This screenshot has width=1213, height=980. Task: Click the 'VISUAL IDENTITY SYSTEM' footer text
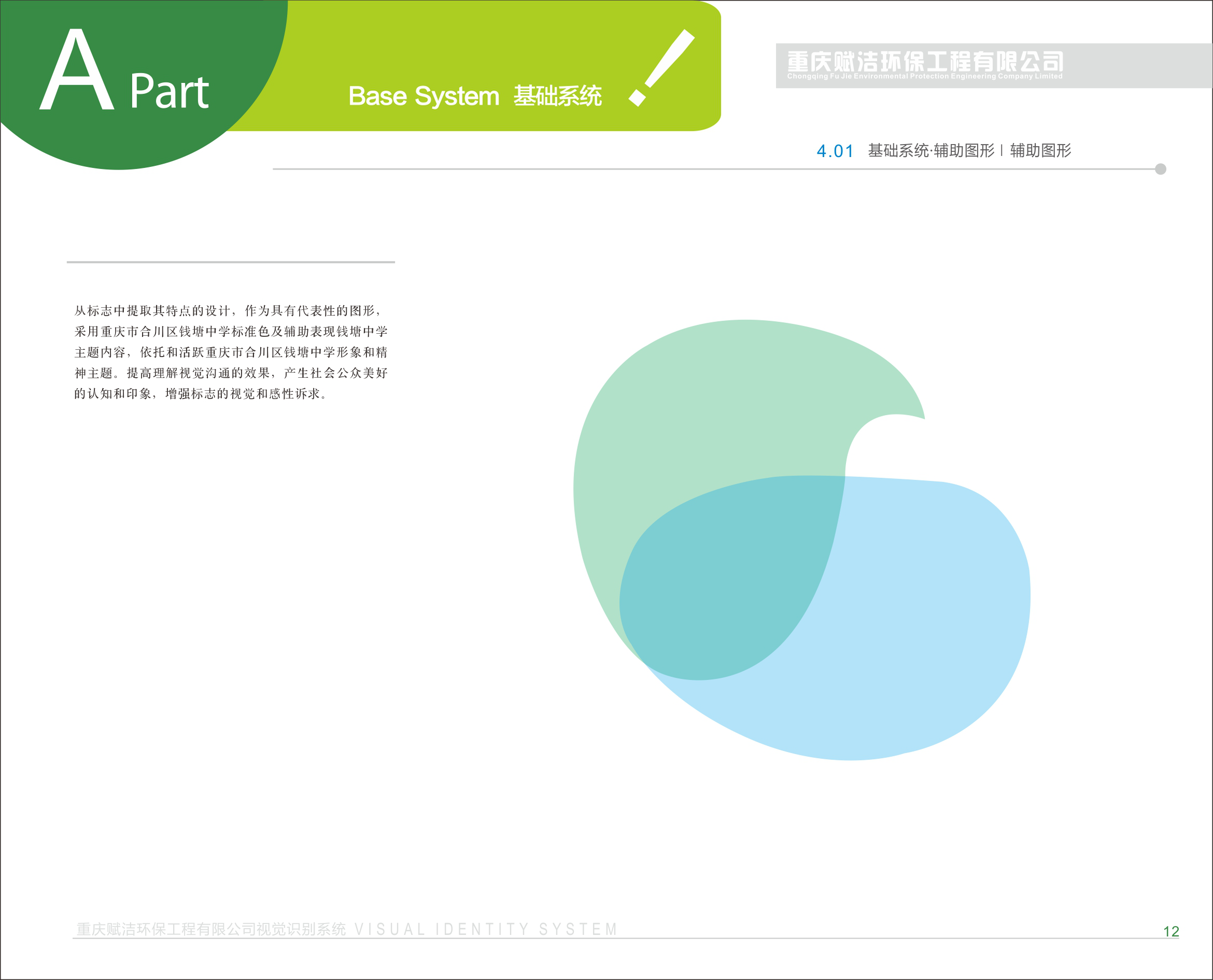[x=486, y=929]
